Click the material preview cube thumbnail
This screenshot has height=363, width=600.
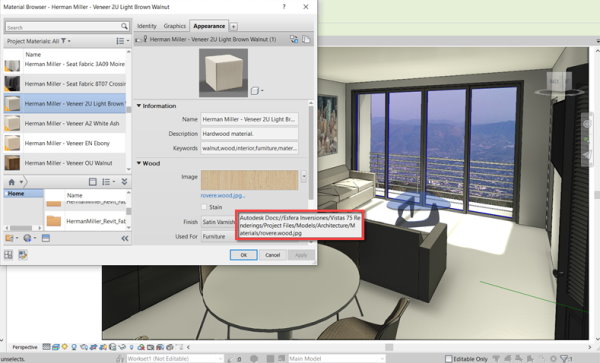pos(223,73)
